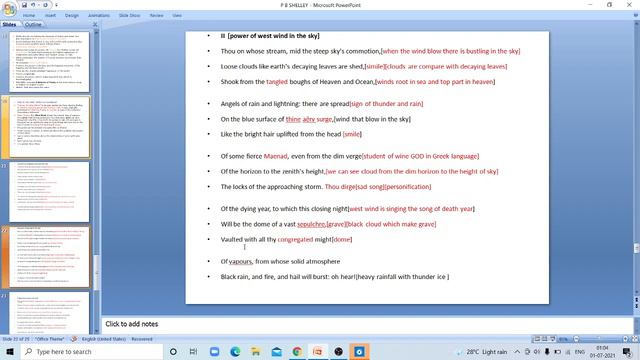Open the Design ribbon tab

tap(72, 16)
